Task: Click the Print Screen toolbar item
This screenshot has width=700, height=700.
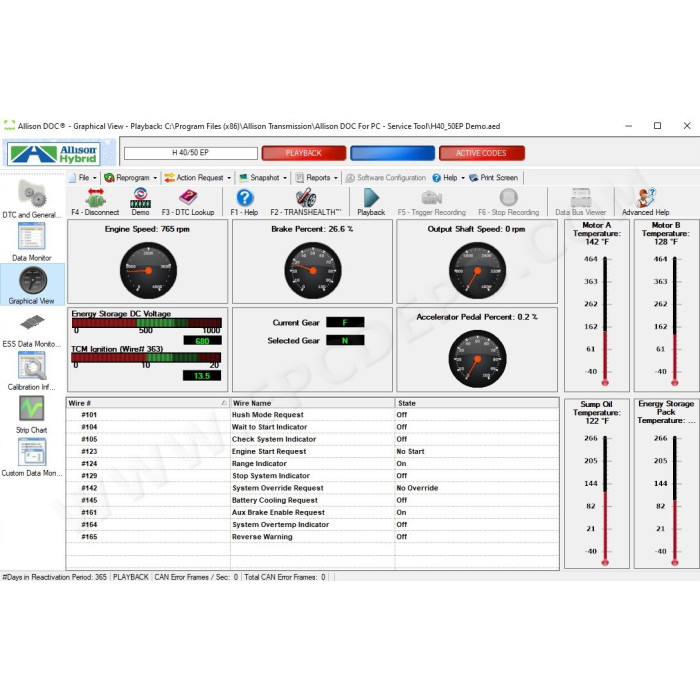Action: tap(493, 178)
